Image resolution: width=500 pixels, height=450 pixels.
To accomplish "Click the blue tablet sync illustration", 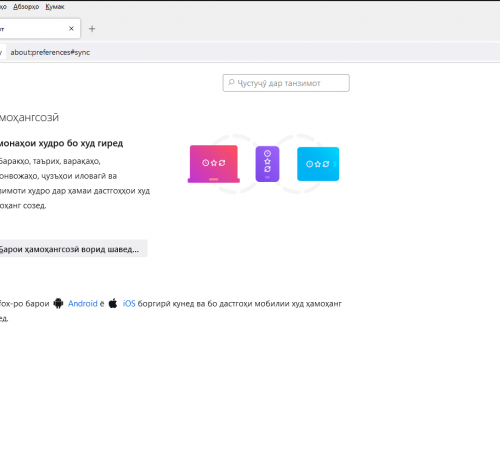I will pyautogui.click(x=318, y=164).
